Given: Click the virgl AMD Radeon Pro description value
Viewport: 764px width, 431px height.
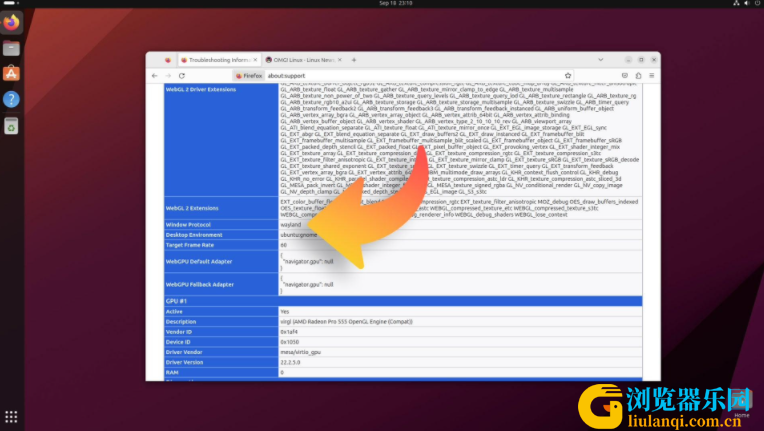Looking at the screenshot, I should (x=346, y=322).
